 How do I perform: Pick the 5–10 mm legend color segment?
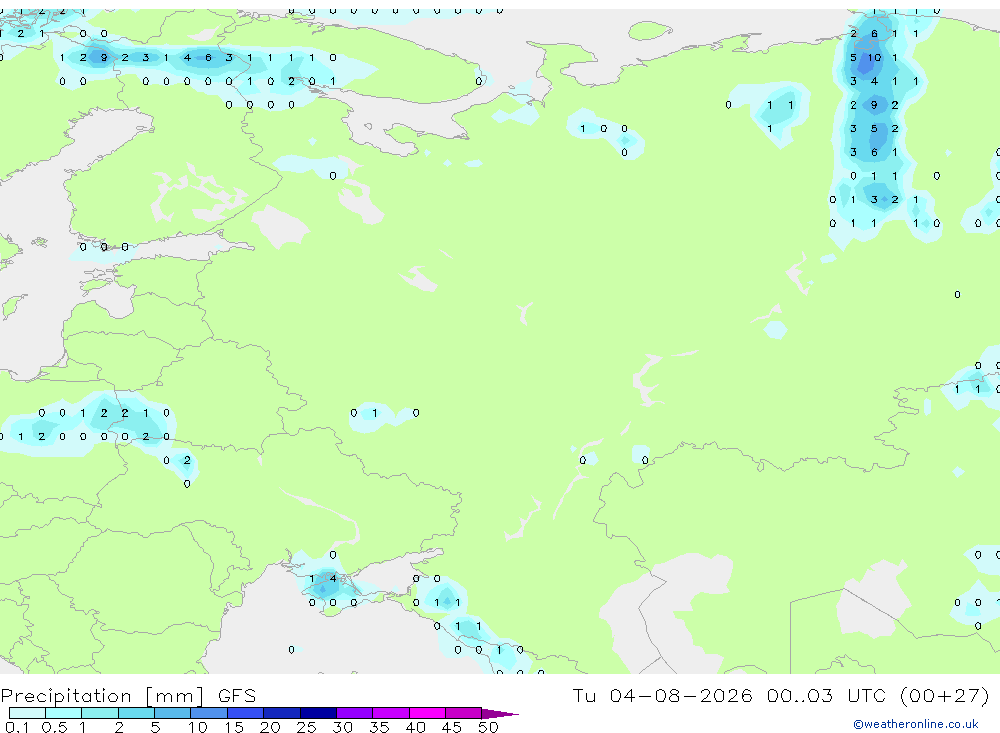click(172, 713)
